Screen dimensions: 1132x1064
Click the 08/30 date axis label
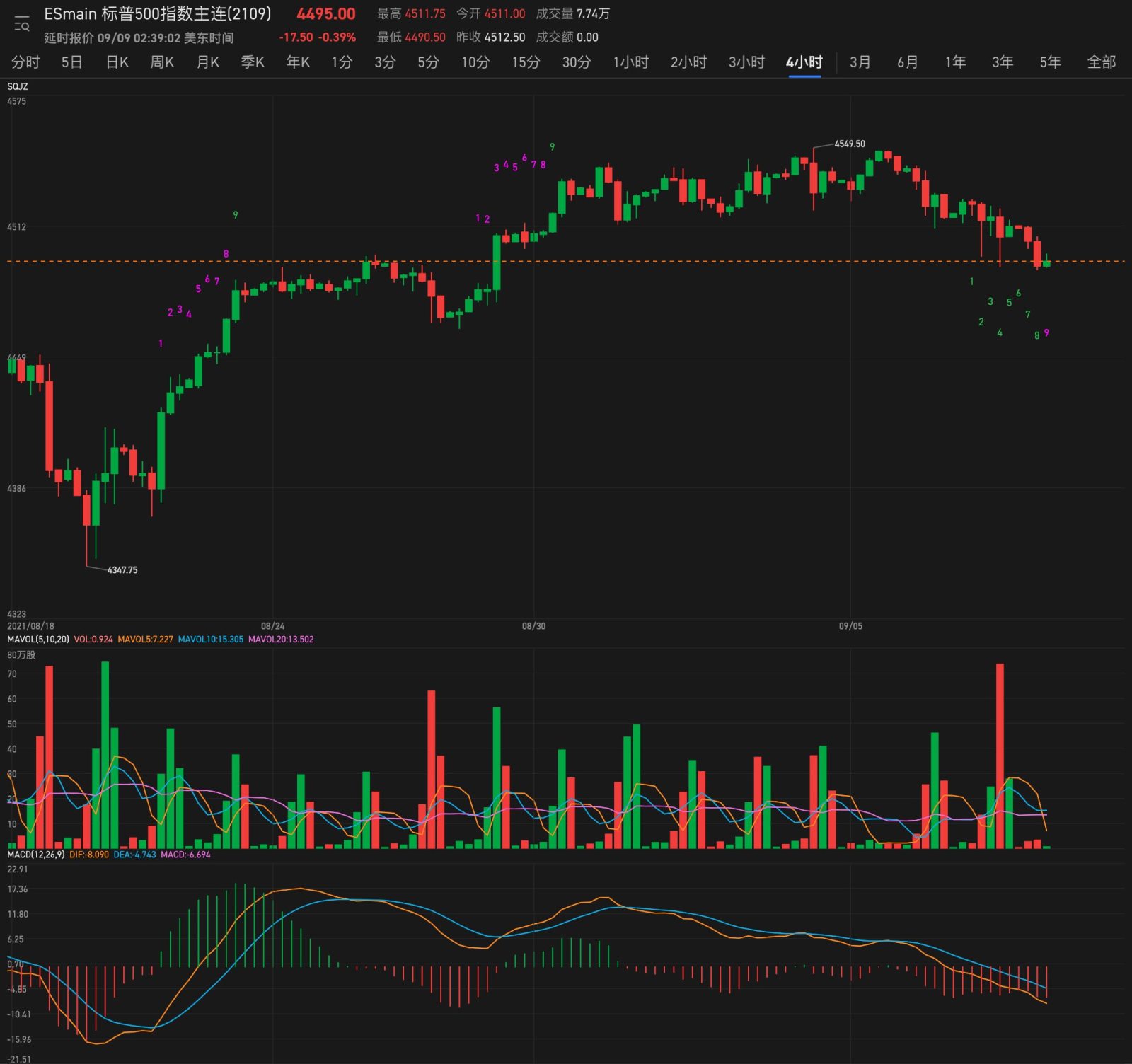pos(533,626)
